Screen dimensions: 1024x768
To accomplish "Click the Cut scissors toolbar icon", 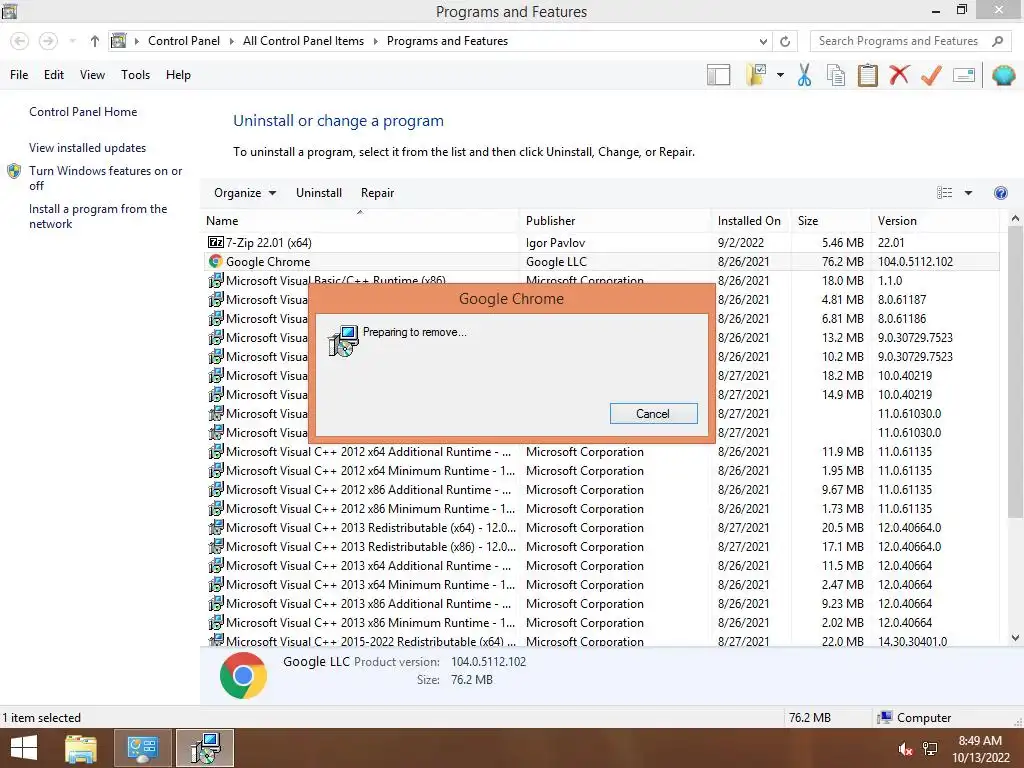I will pyautogui.click(x=804, y=75).
